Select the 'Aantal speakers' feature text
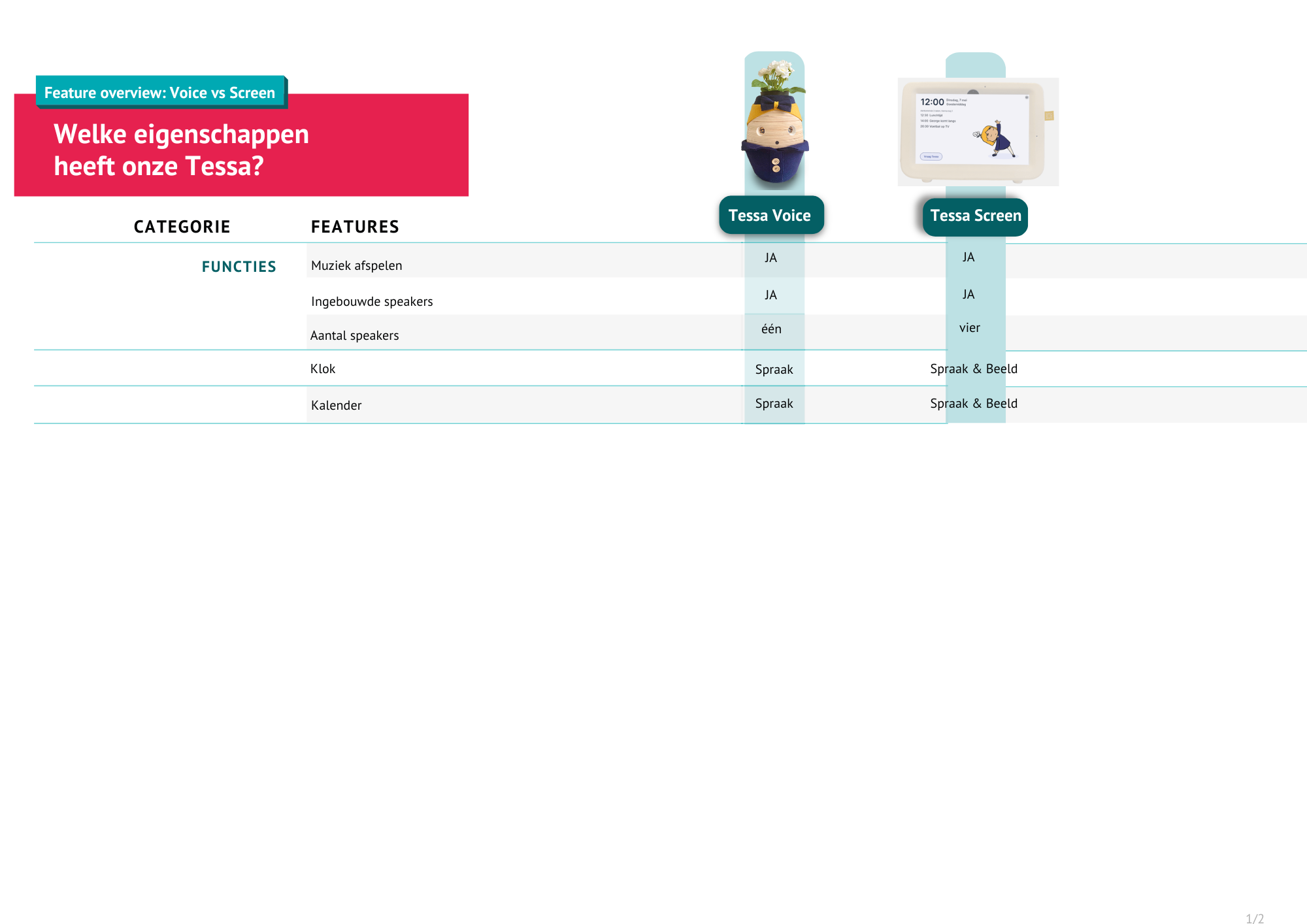This screenshot has width=1307, height=924. click(355, 335)
